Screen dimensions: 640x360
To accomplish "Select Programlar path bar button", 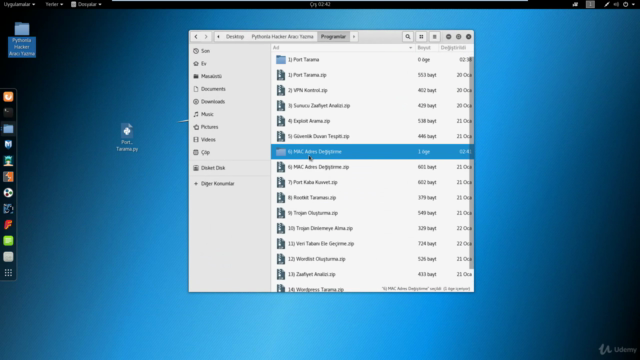I will (x=333, y=37).
